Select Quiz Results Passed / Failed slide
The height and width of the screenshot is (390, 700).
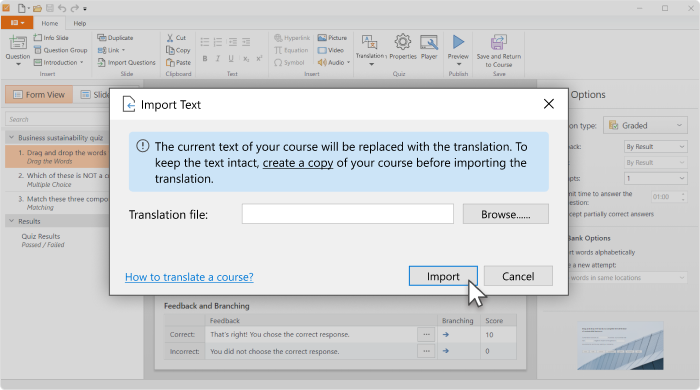[x=43, y=240]
